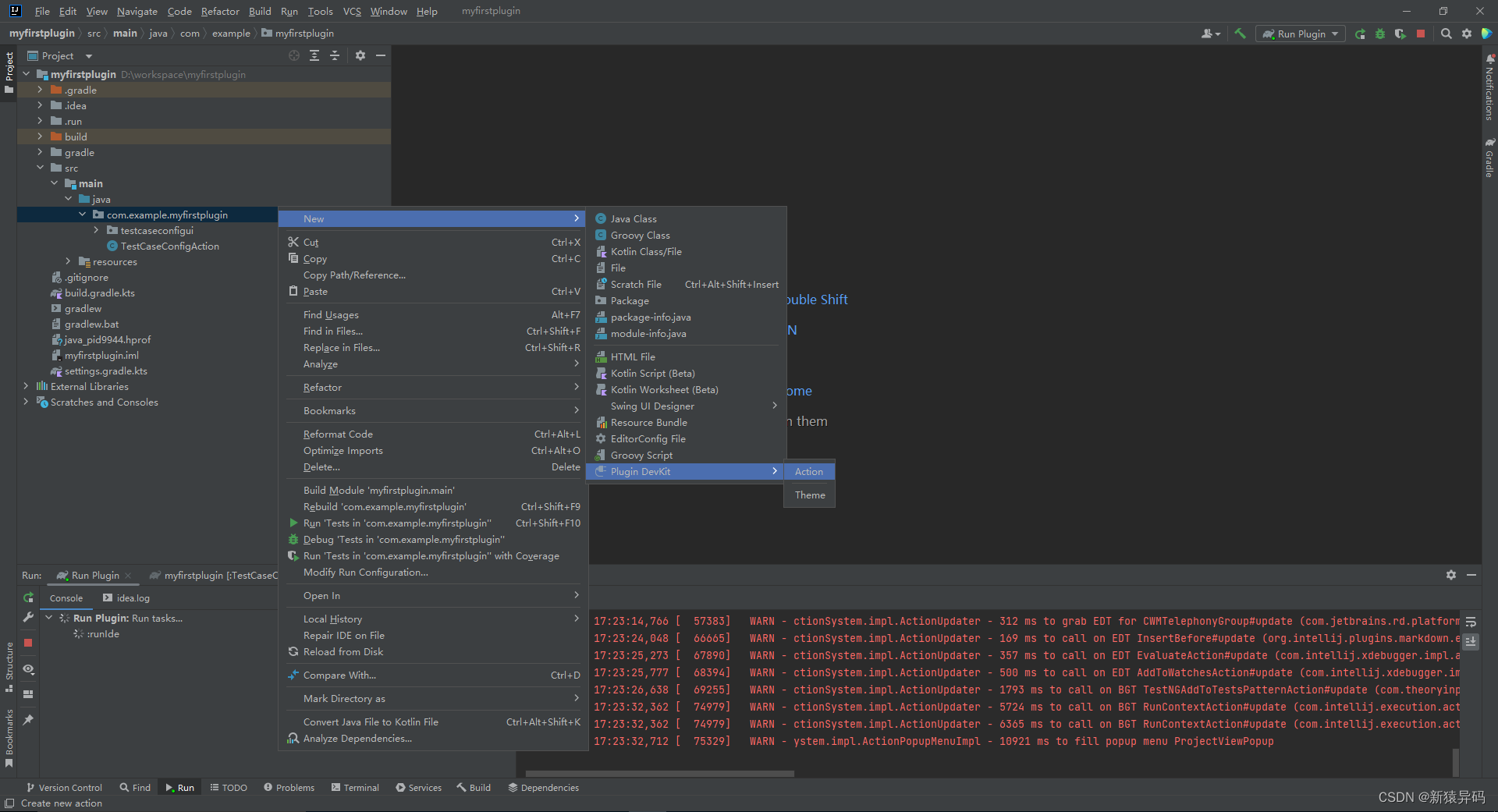Open the Terminal tool window
Image resolution: width=1498 pixels, height=812 pixels.
pyautogui.click(x=355, y=788)
